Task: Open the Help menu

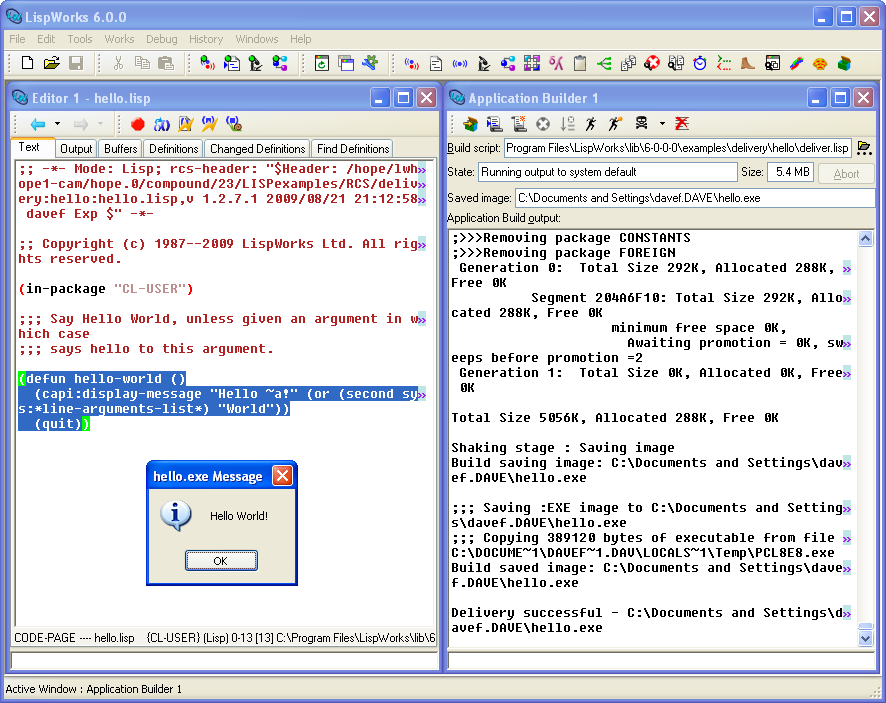Action: (301, 39)
